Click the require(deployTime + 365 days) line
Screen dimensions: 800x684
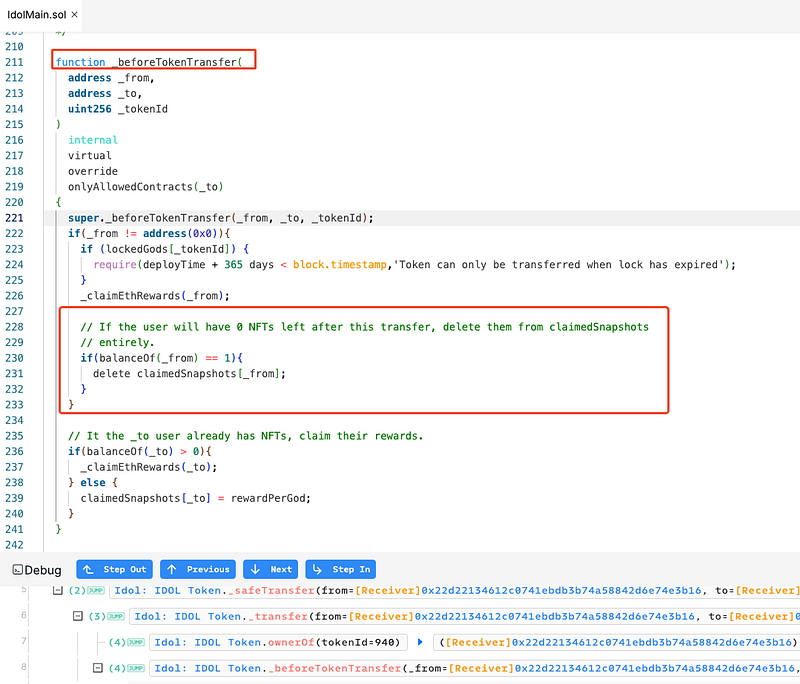[x=414, y=264]
